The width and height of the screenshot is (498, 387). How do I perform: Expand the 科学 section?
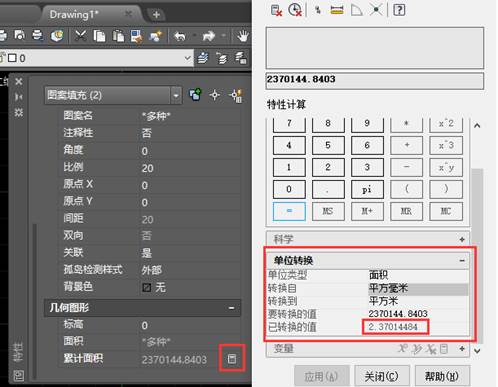[x=462, y=239]
